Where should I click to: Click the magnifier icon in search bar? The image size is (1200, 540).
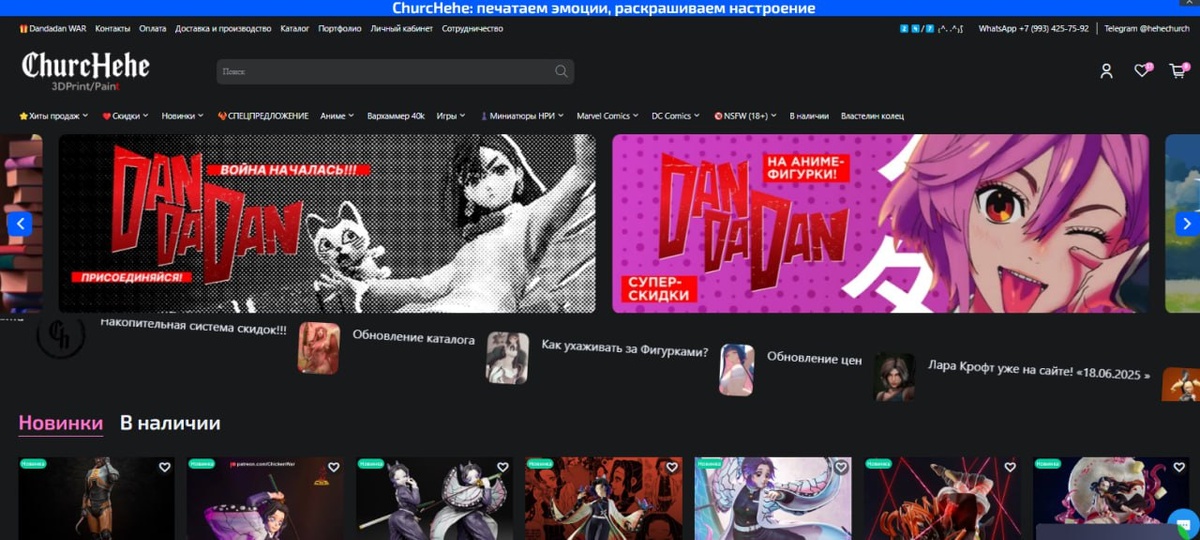(x=561, y=71)
